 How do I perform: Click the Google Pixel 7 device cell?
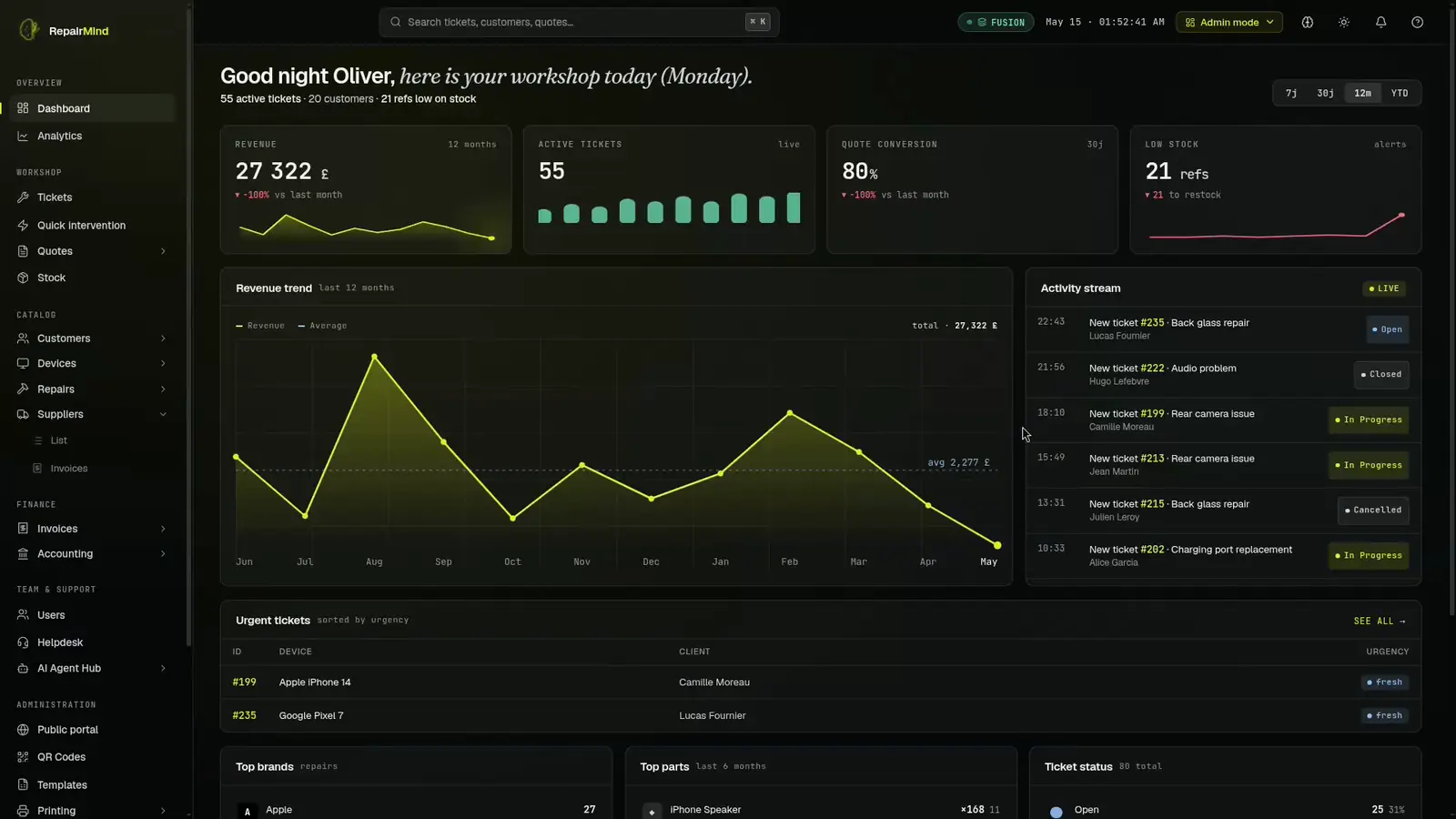point(311,715)
